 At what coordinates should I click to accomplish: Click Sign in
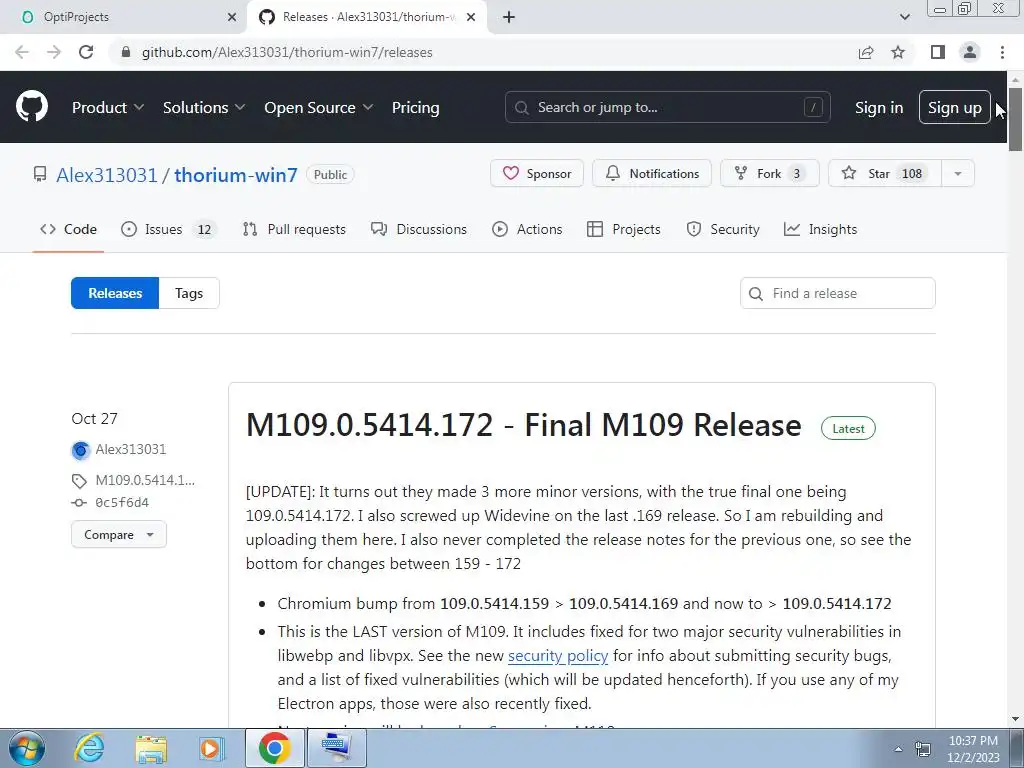[x=879, y=108]
